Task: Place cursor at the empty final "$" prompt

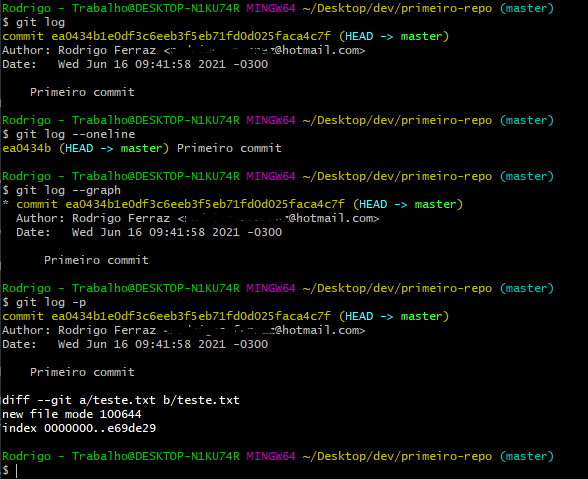Action: point(16,470)
